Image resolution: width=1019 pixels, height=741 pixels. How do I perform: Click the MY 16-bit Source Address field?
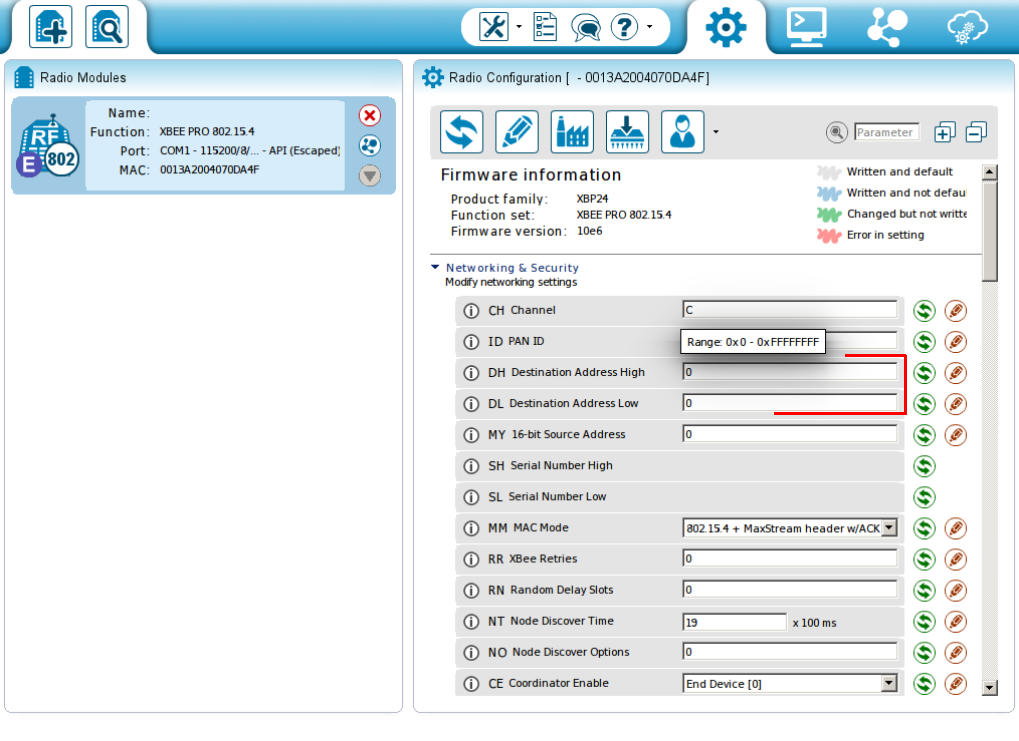pos(790,434)
